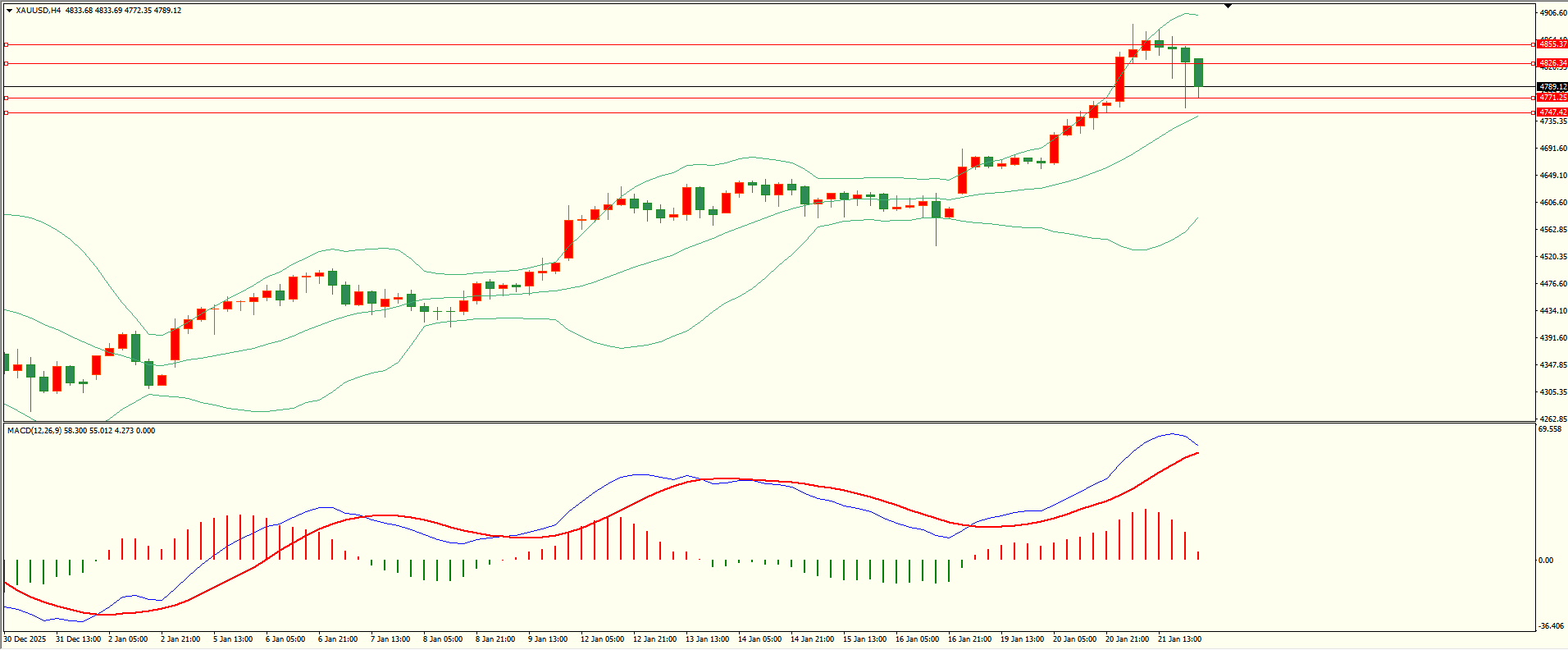Click the XAUUSD,H4 chart title text

pyautogui.click(x=38, y=11)
